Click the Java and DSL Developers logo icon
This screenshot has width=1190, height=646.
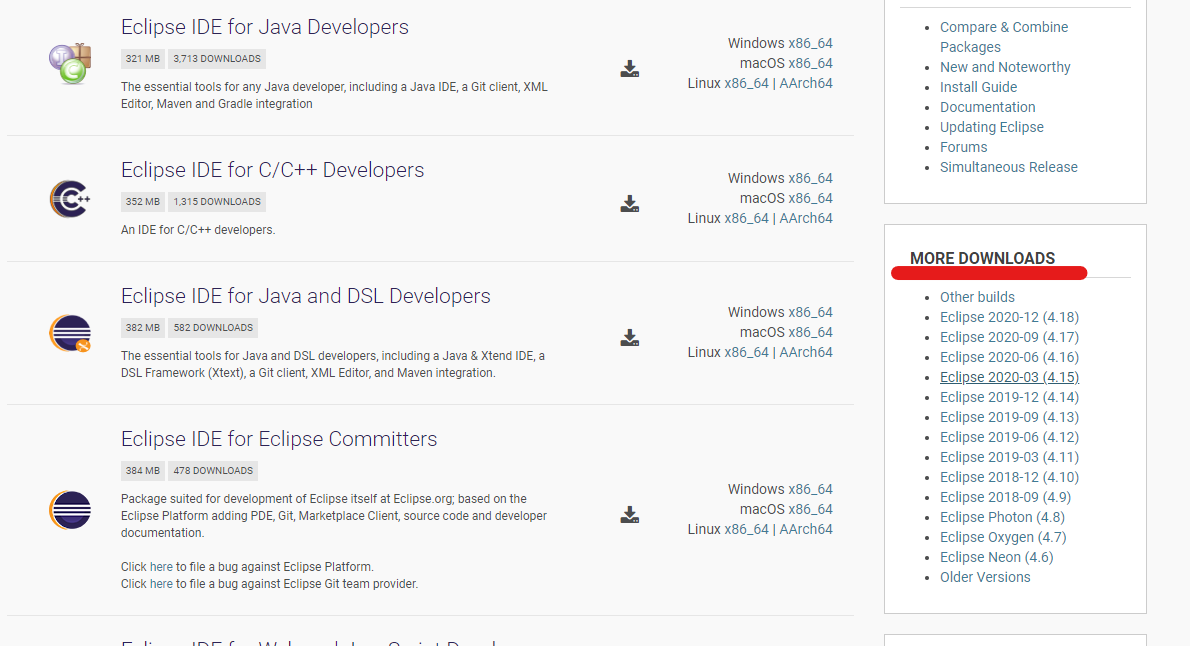coord(70,333)
